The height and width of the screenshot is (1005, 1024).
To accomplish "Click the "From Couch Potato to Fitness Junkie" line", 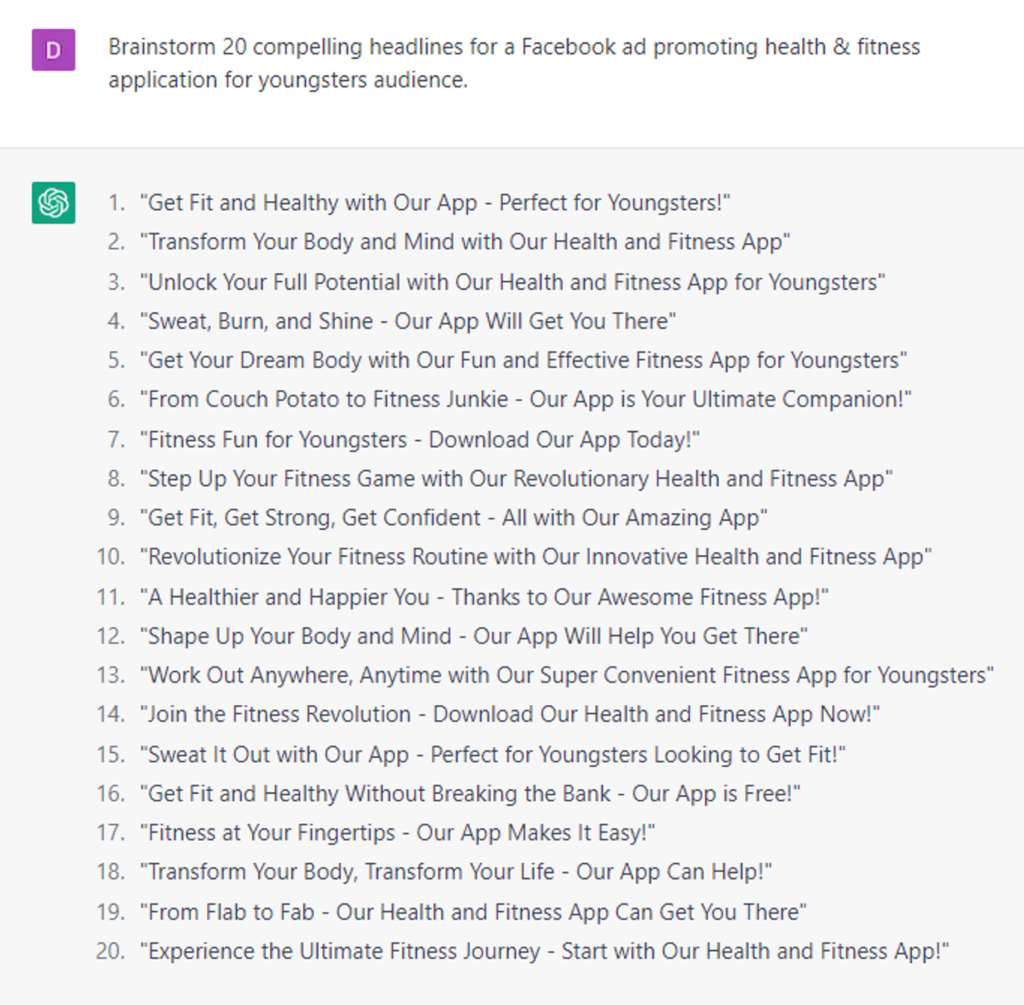I will tap(526, 400).
